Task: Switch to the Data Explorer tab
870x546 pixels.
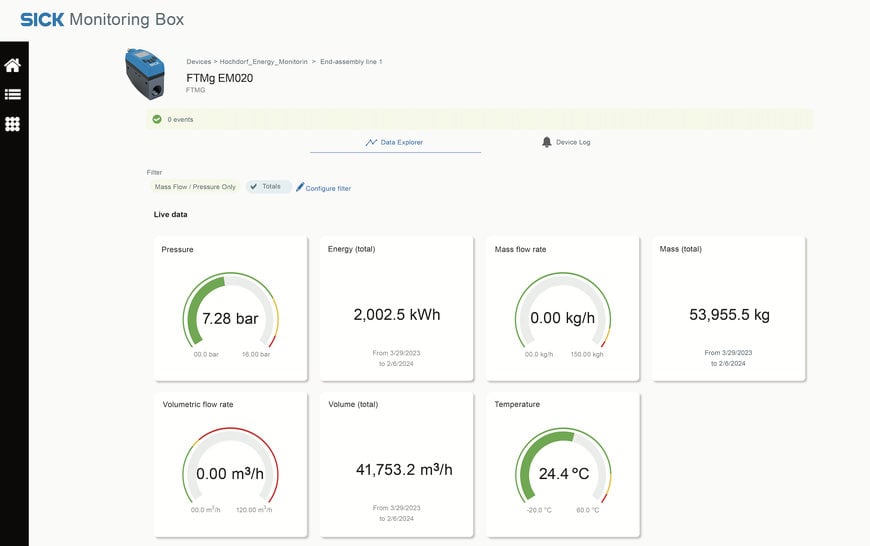Action: (395, 143)
